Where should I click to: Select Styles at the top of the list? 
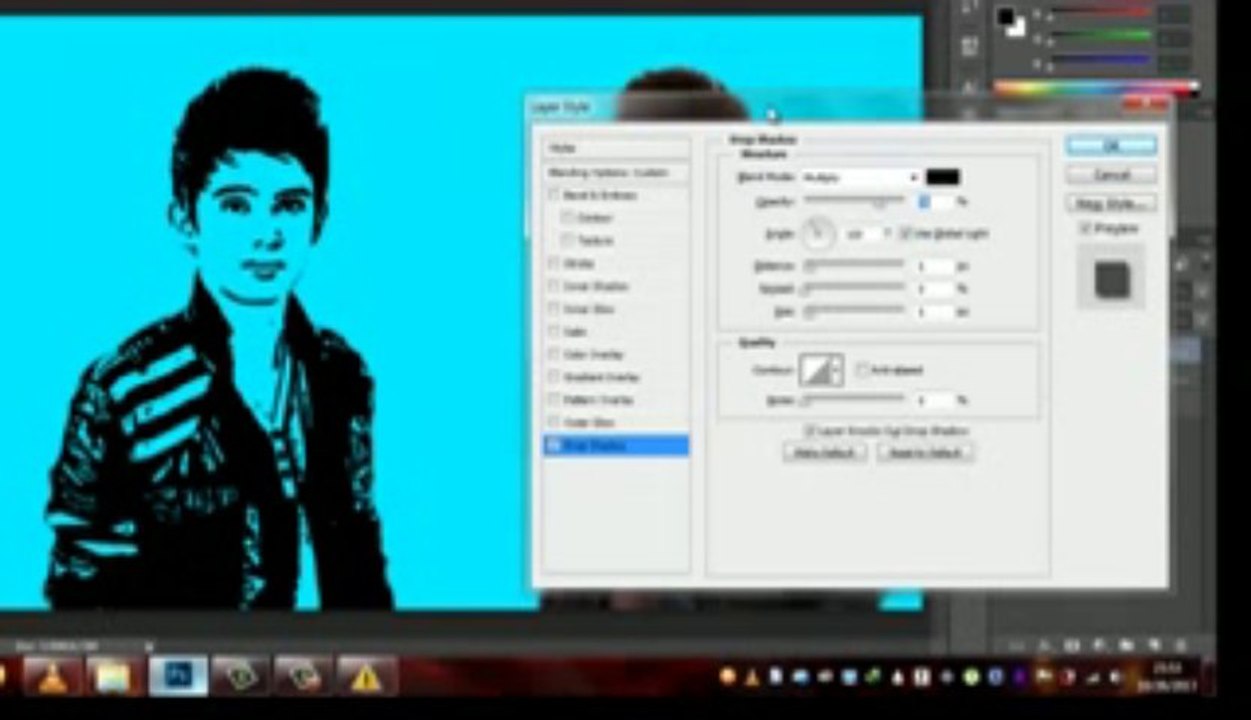pyautogui.click(x=616, y=148)
